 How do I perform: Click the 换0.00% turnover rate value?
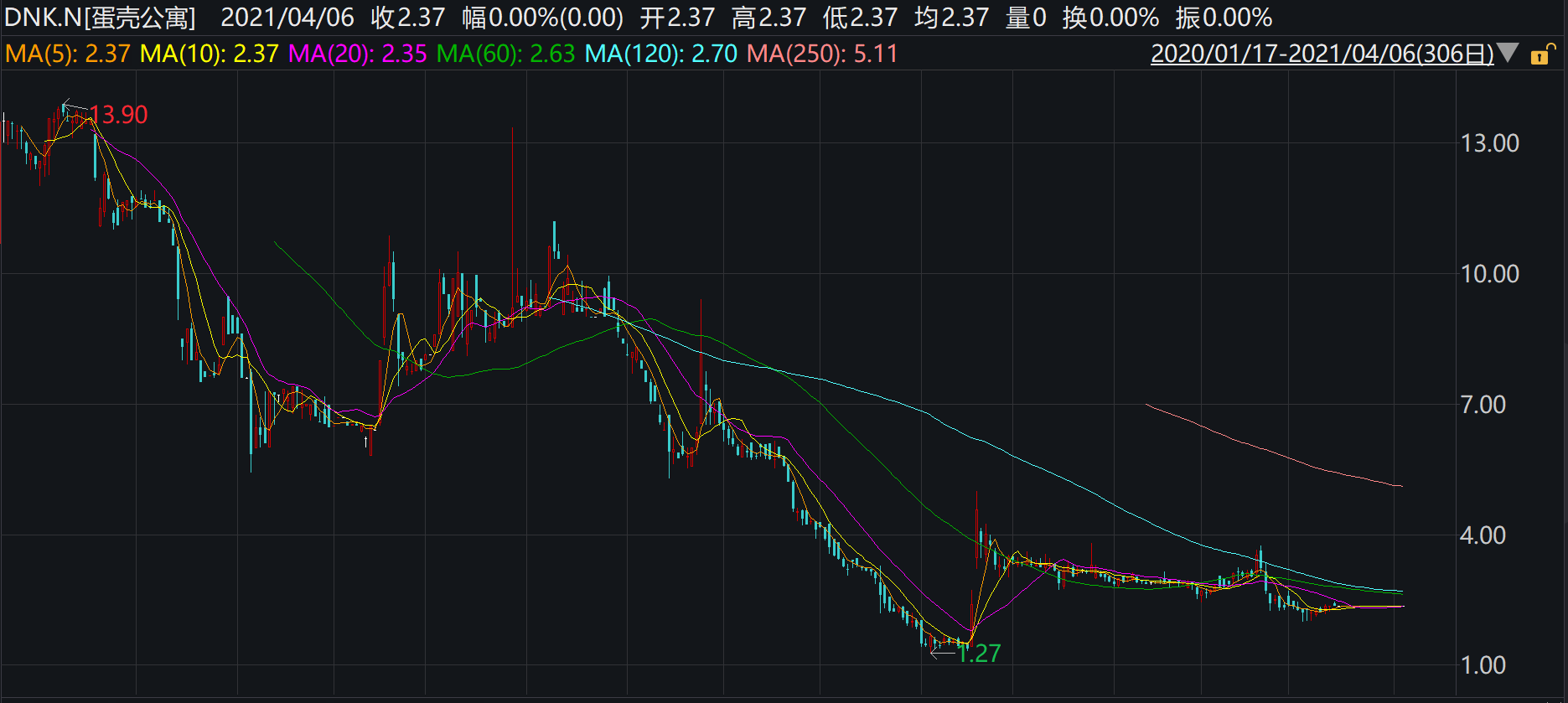click(x=1110, y=17)
